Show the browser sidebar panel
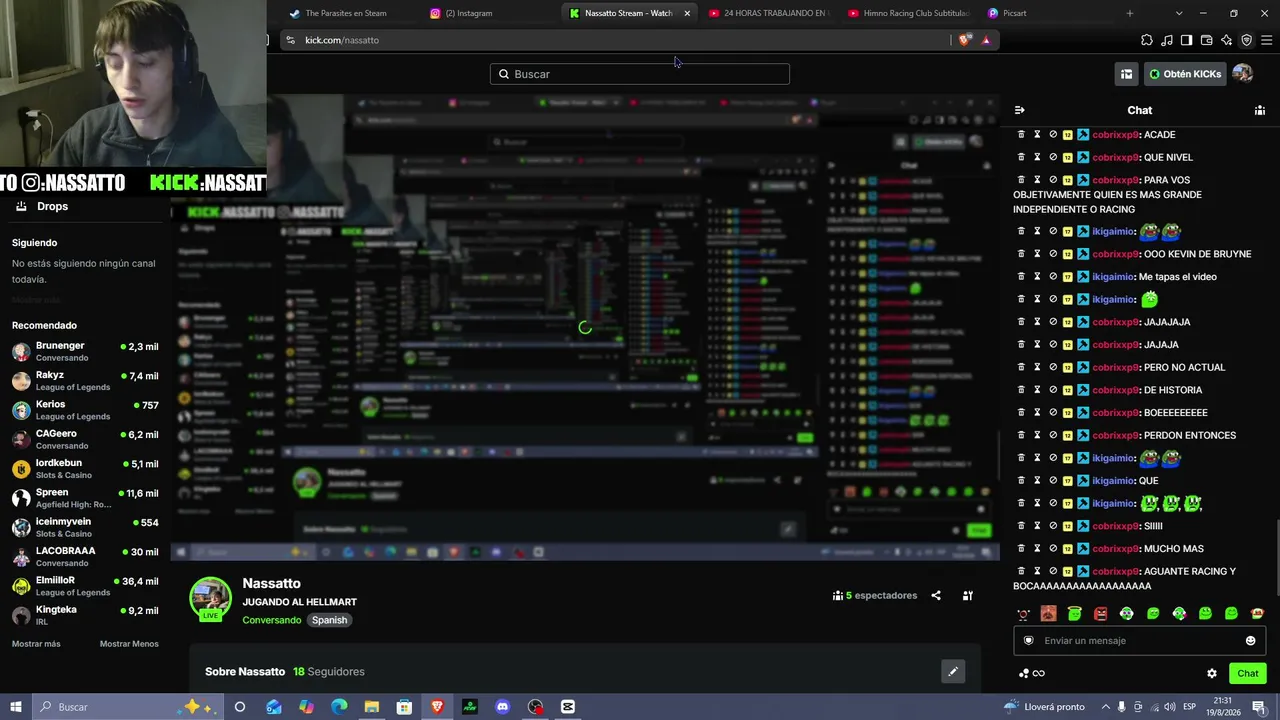This screenshot has height=720, width=1280. pyautogui.click(x=1186, y=40)
